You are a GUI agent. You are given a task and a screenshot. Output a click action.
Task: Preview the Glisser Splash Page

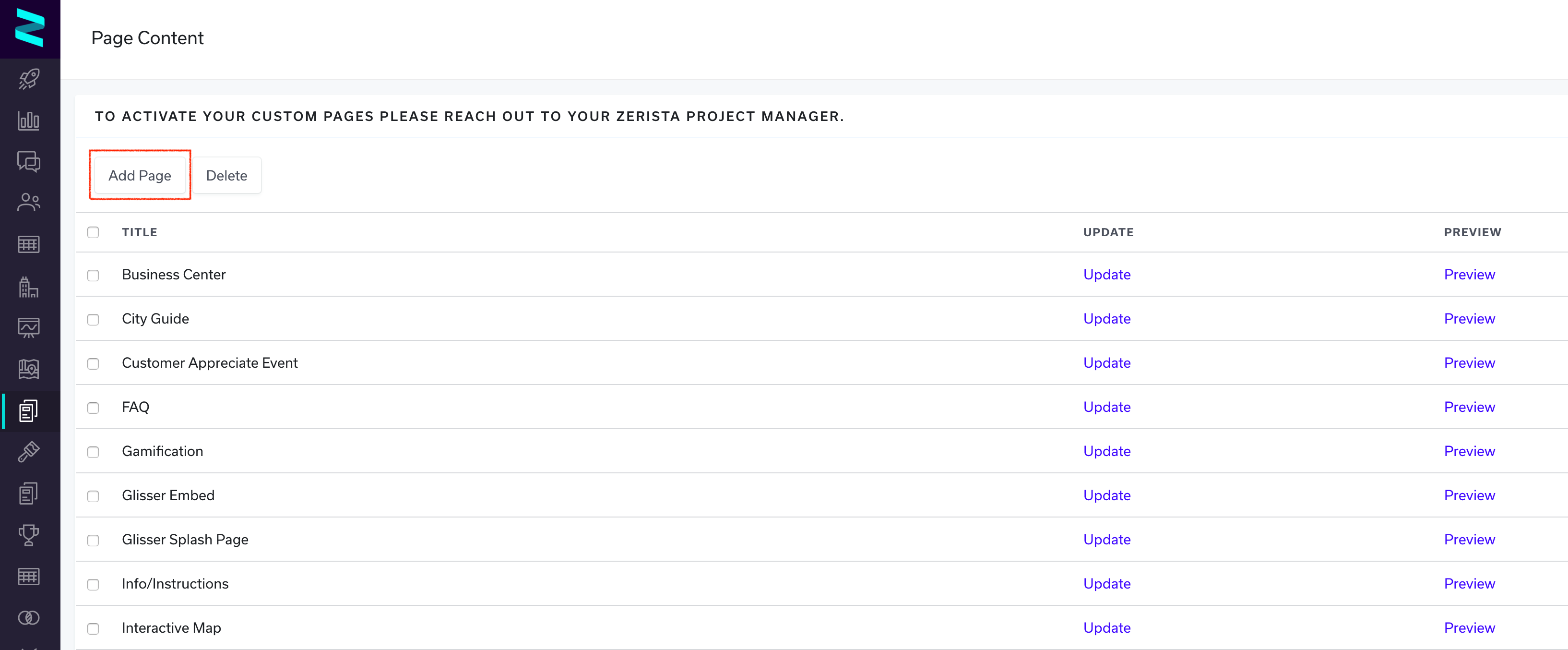pos(1469,540)
